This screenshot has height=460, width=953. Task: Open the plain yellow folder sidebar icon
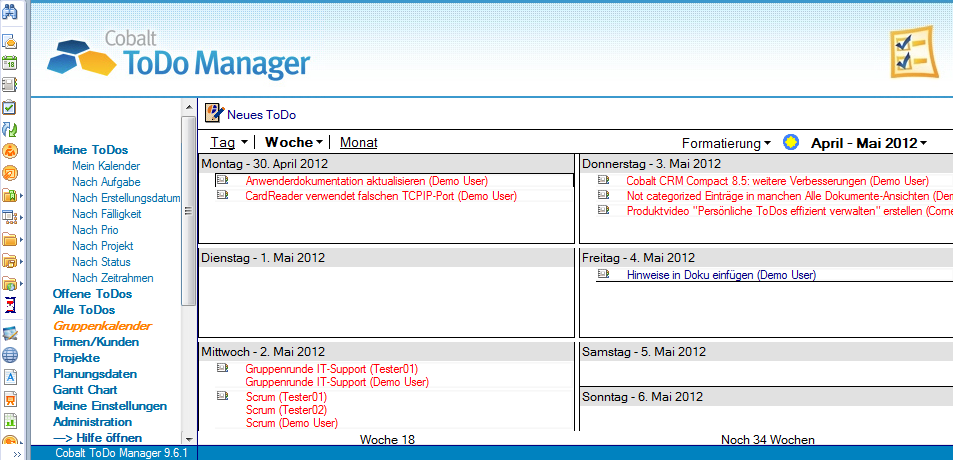[10, 239]
